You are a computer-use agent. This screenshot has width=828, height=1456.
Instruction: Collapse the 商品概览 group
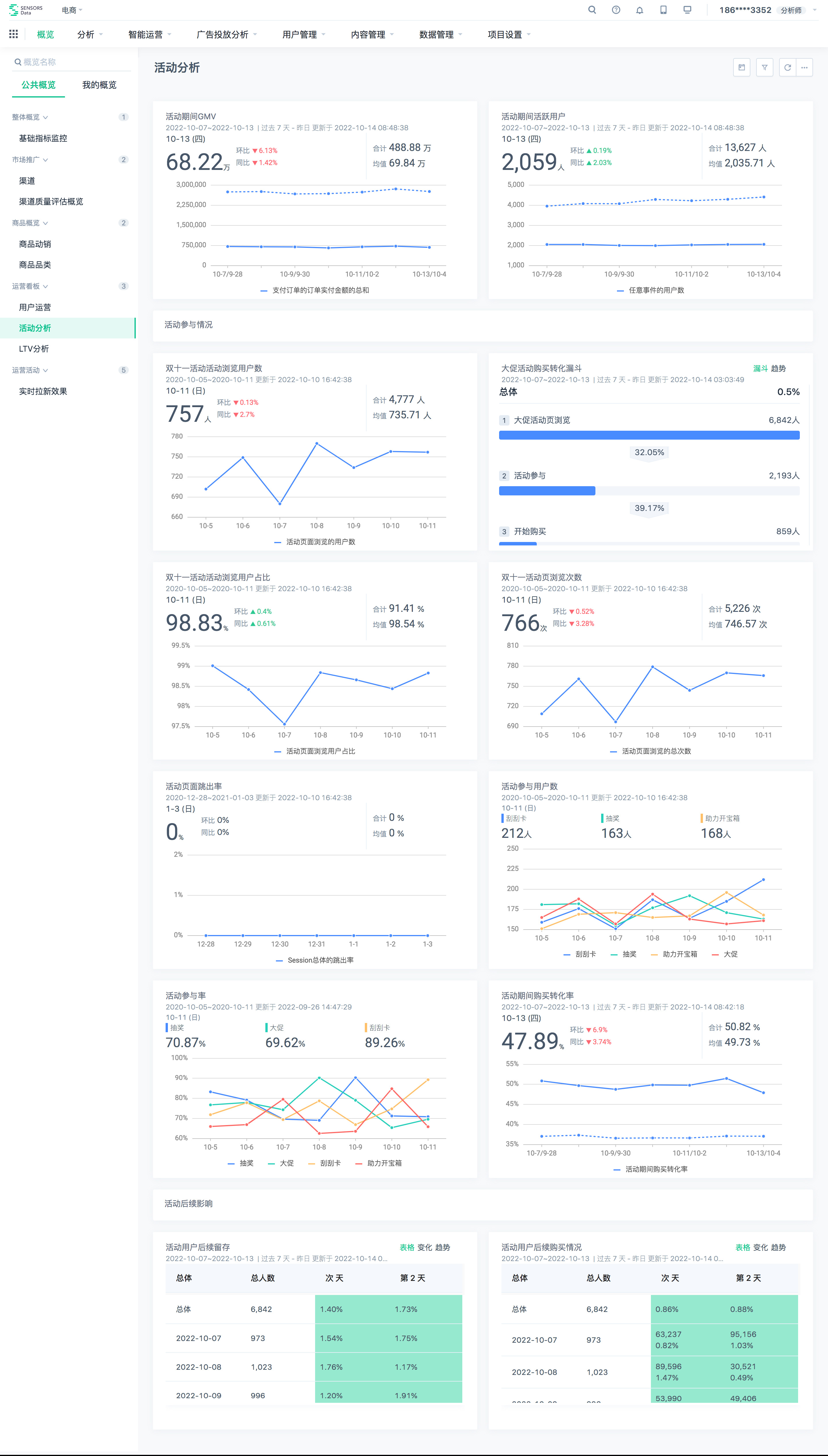(x=30, y=223)
